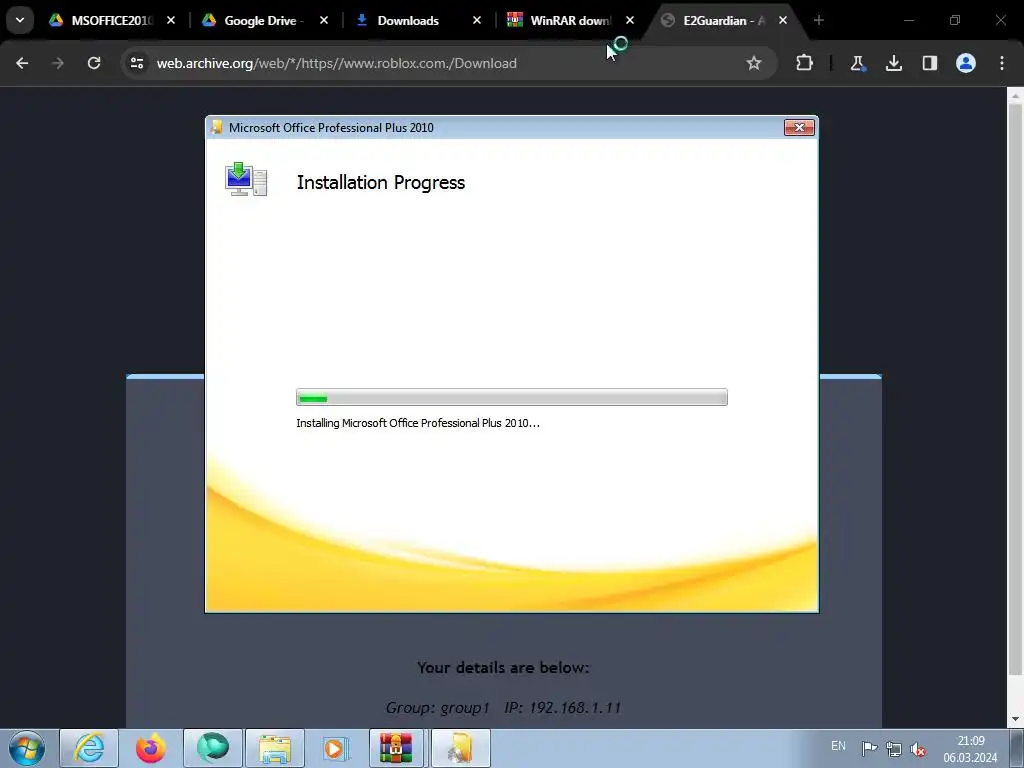Click the installation progress bar

pos(511,397)
